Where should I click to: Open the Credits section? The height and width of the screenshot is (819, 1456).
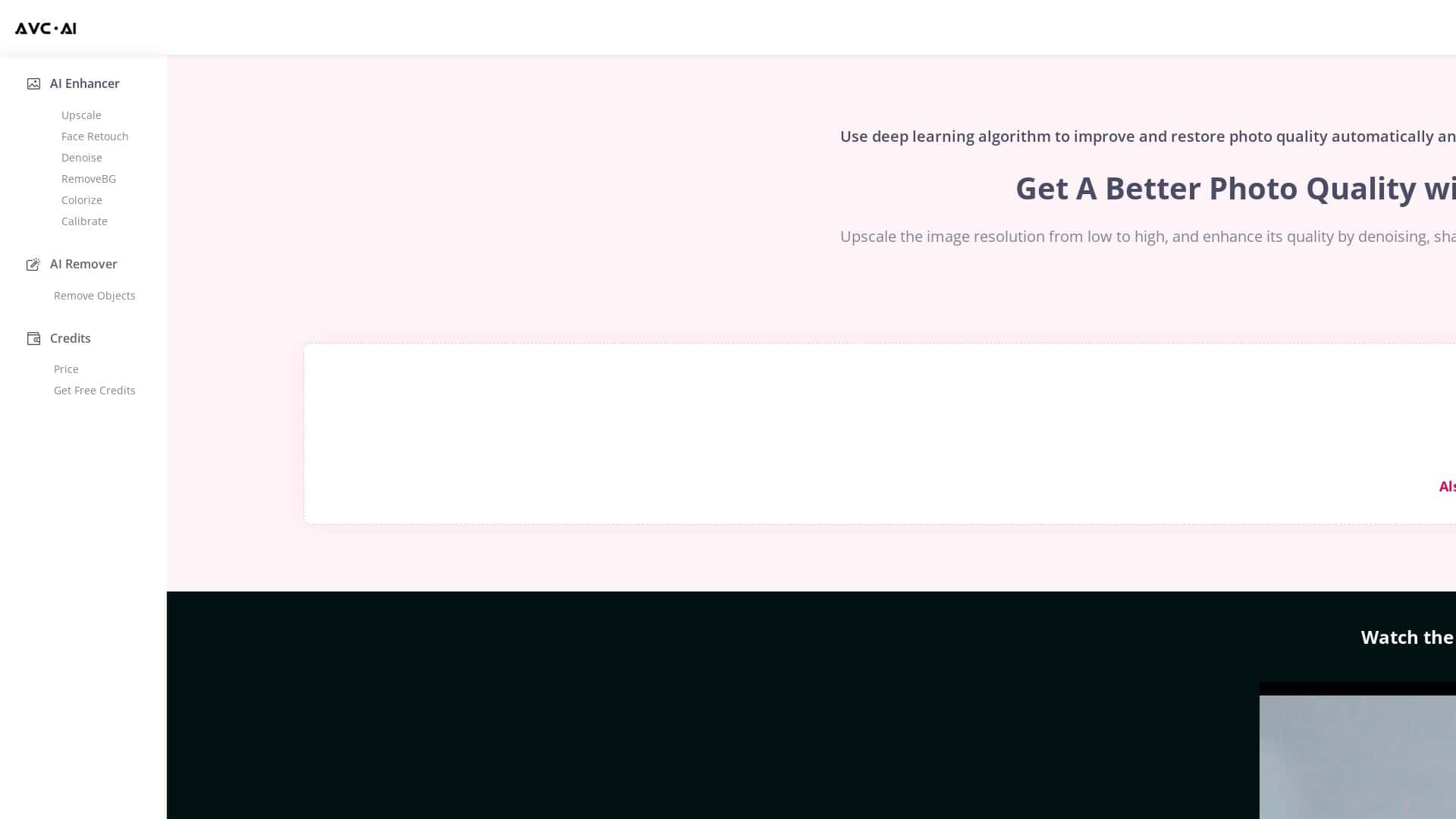point(71,338)
